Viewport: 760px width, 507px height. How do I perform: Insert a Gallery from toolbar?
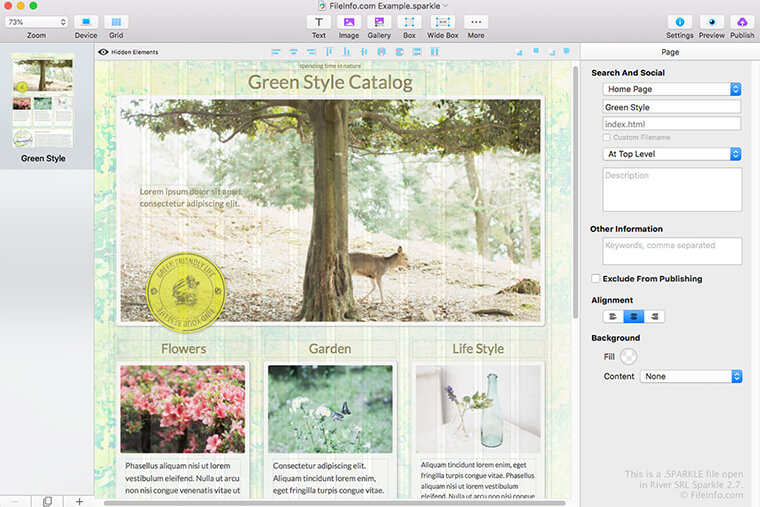click(379, 22)
